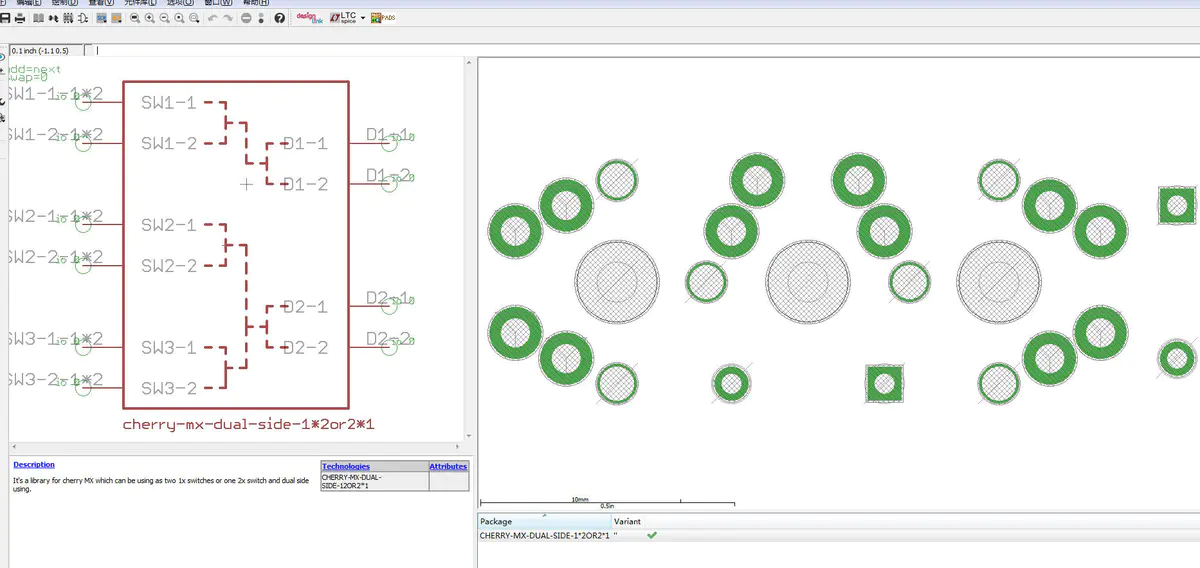The image size is (1200, 568).
Task: Click the D1-1 label inside symbol box
Action: pyautogui.click(x=305, y=144)
